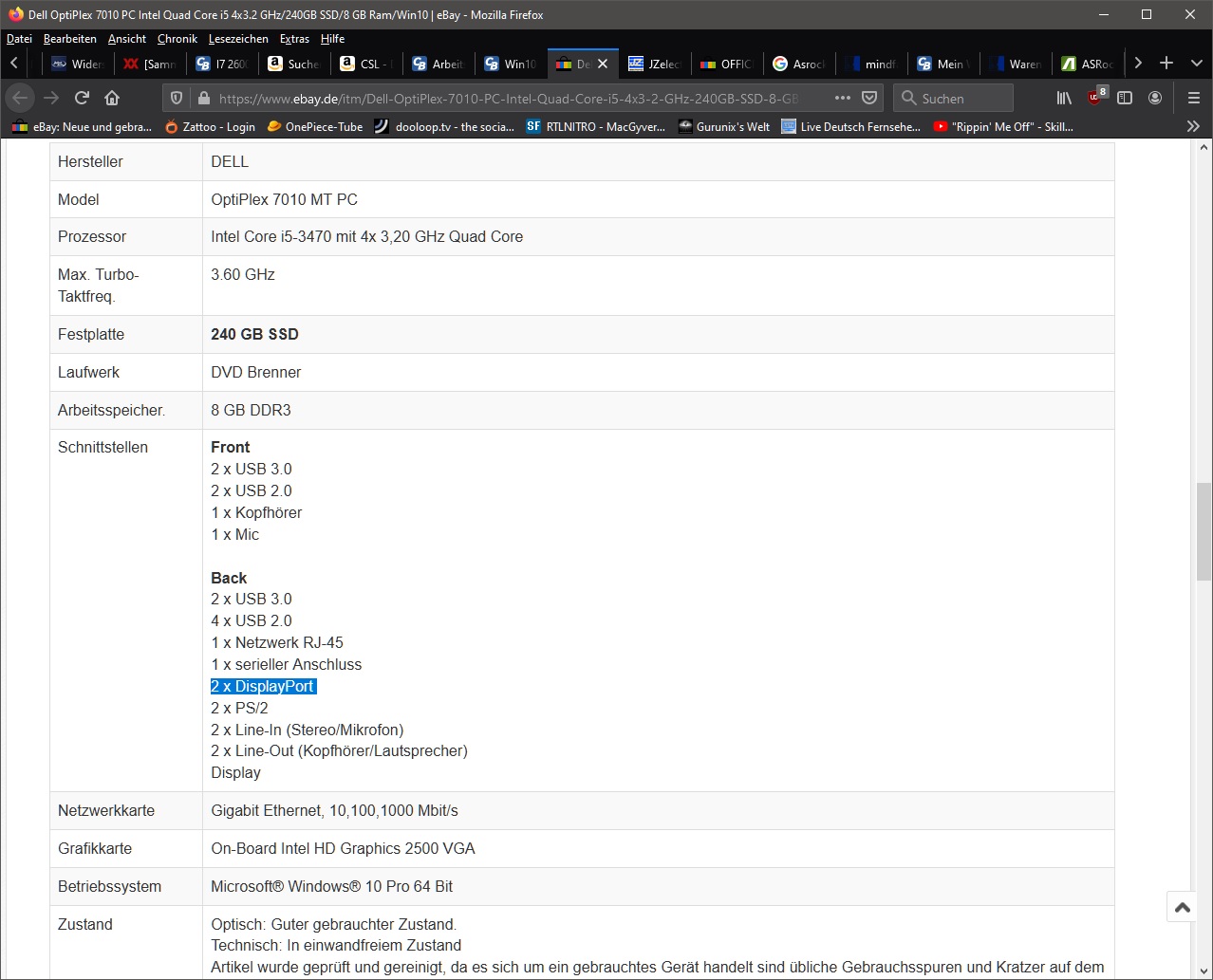The width and height of the screenshot is (1213, 980).
Task: Click On-Board Intel HD Graphics 2500 VGA
Action: (x=343, y=848)
